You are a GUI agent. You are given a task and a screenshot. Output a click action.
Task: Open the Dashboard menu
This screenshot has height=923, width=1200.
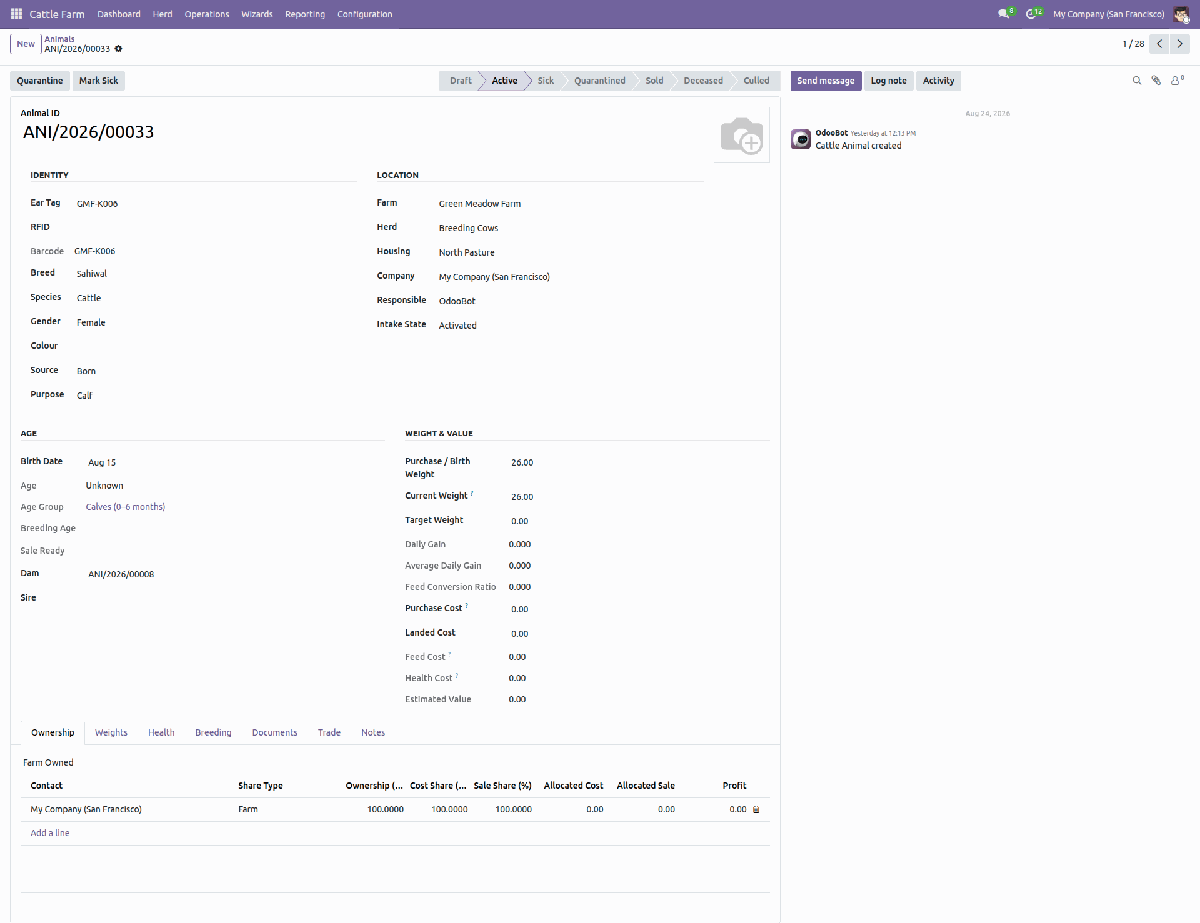click(x=119, y=14)
